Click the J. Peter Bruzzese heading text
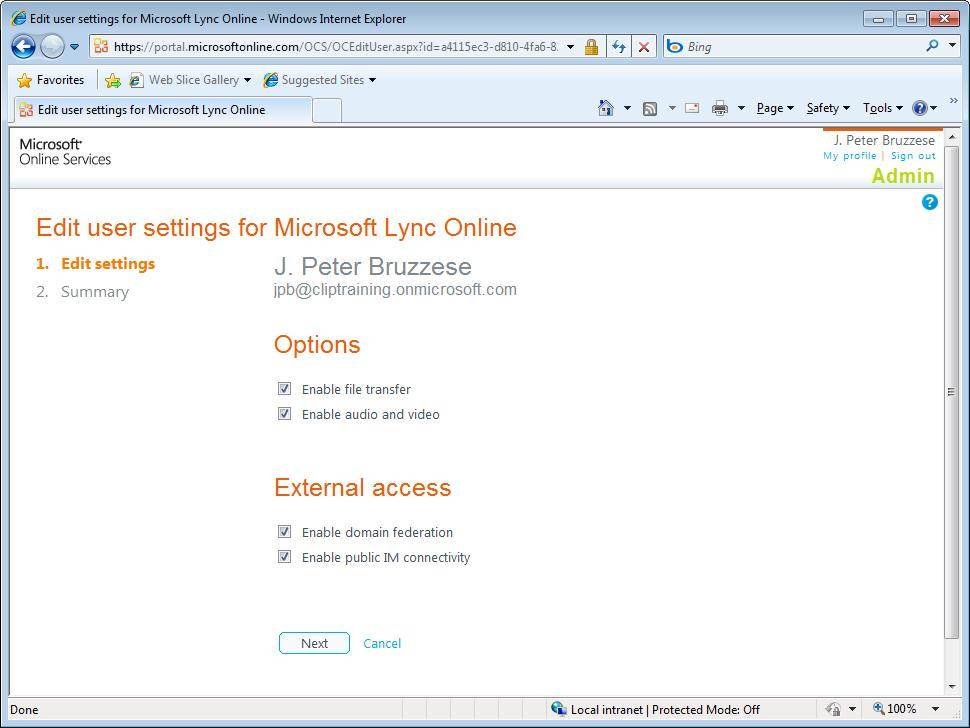The width and height of the screenshot is (970, 728). coord(373,267)
